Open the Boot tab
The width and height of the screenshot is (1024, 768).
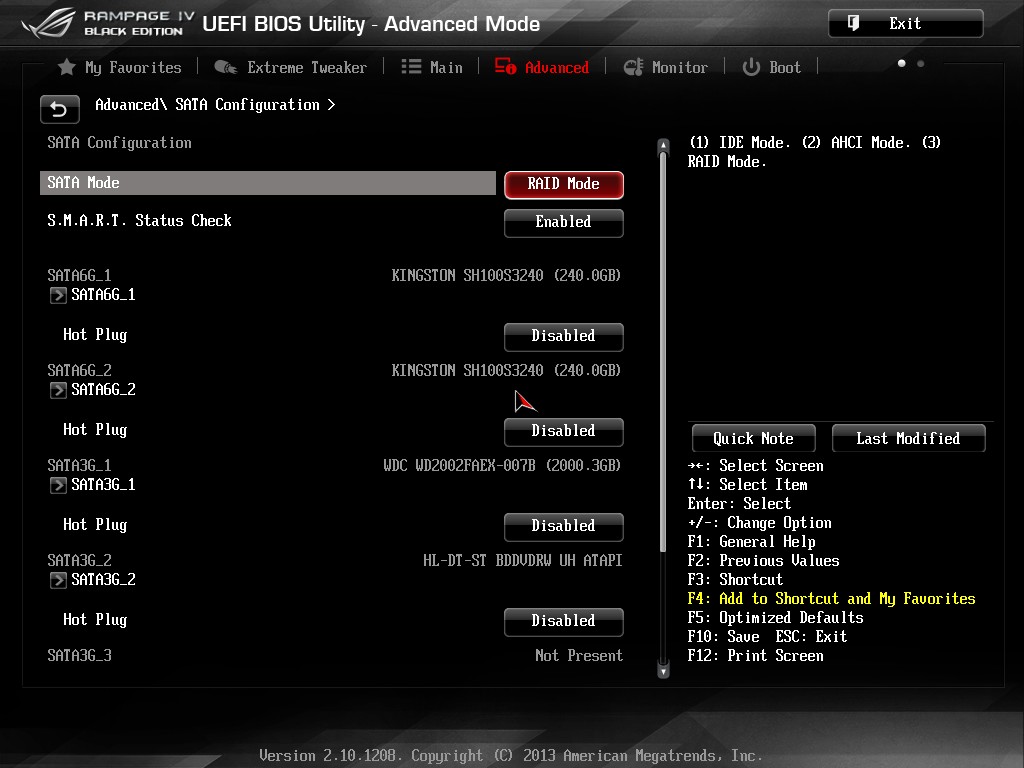(771, 67)
